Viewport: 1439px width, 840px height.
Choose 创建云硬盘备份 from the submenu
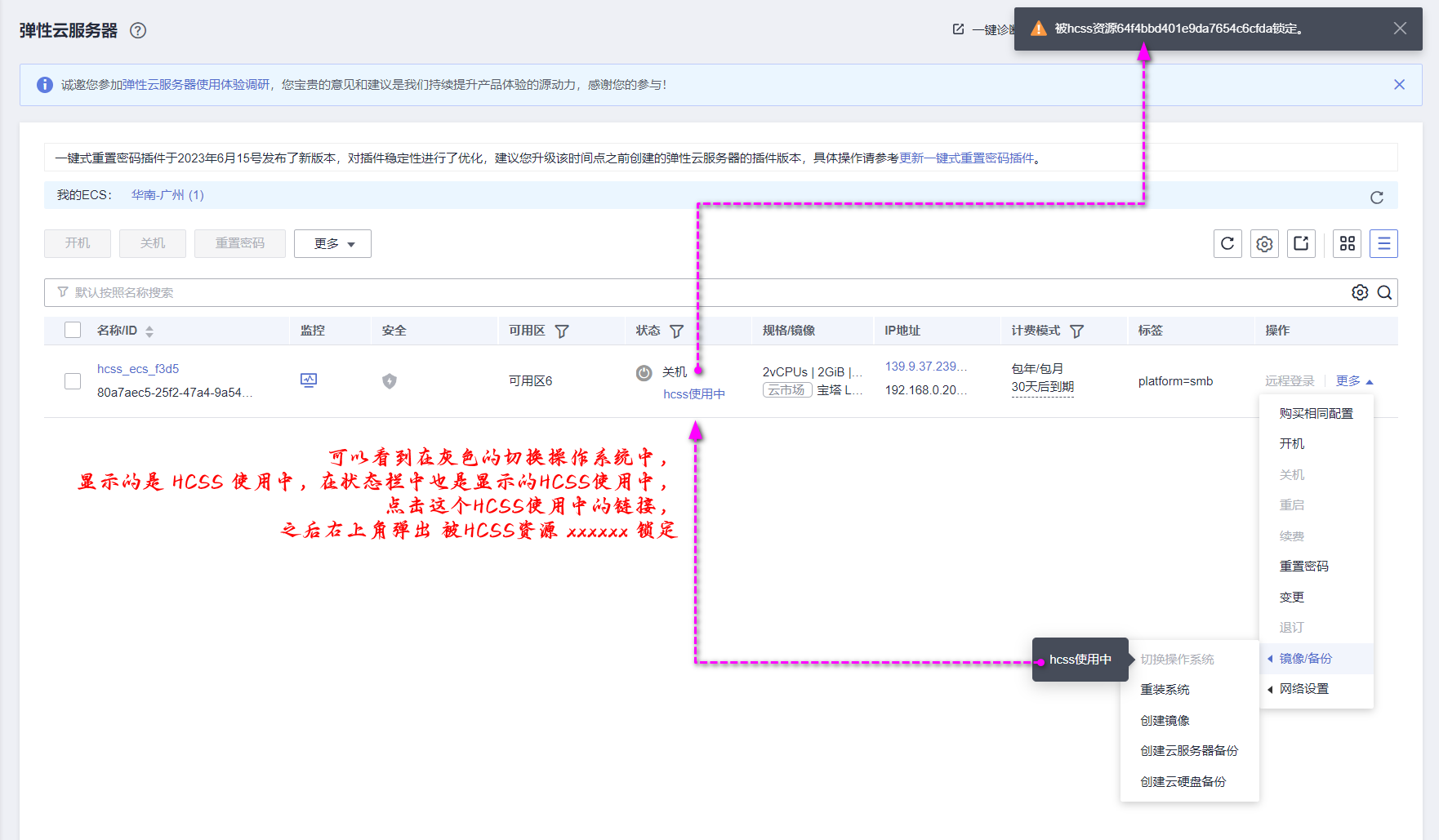pos(1190,782)
